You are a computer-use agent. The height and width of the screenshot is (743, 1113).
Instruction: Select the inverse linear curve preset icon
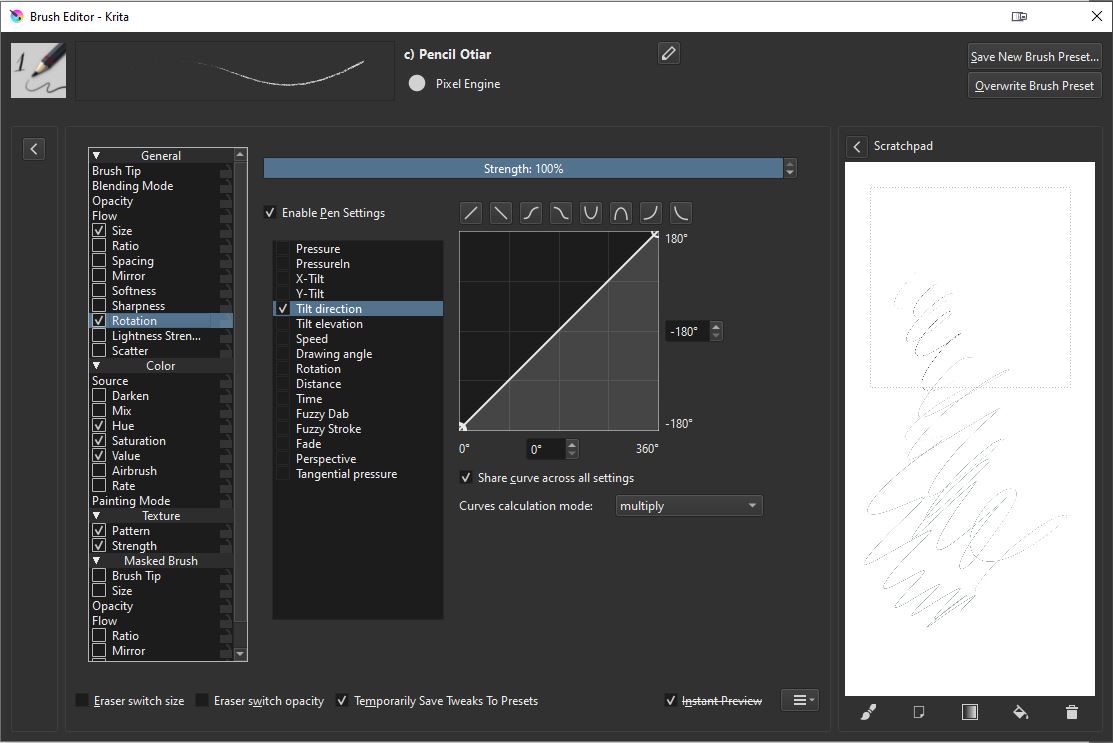click(x=500, y=213)
